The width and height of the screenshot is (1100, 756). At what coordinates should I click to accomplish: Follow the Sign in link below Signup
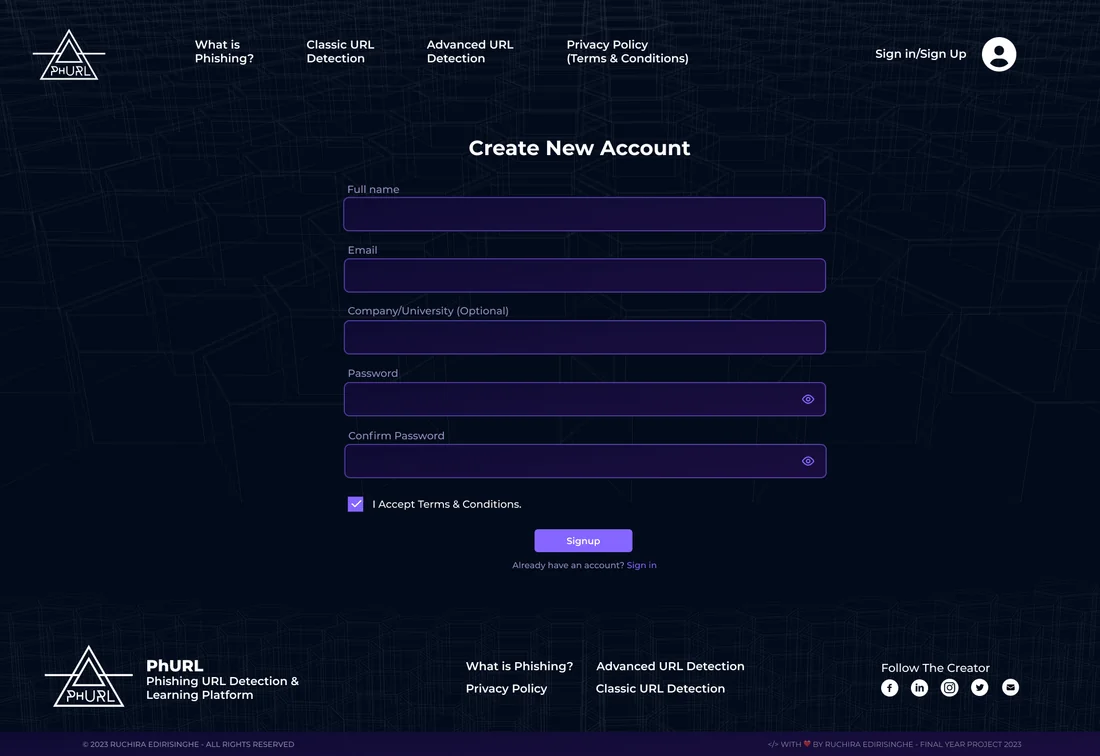[641, 565]
